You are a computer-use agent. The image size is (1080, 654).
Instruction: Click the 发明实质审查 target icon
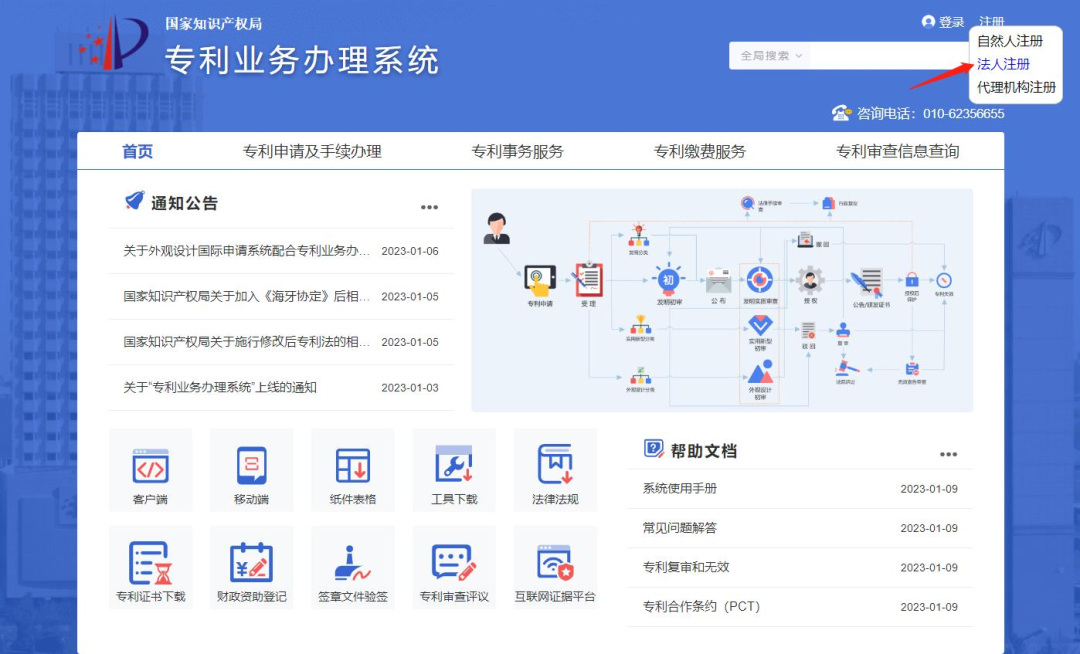coord(760,280)
